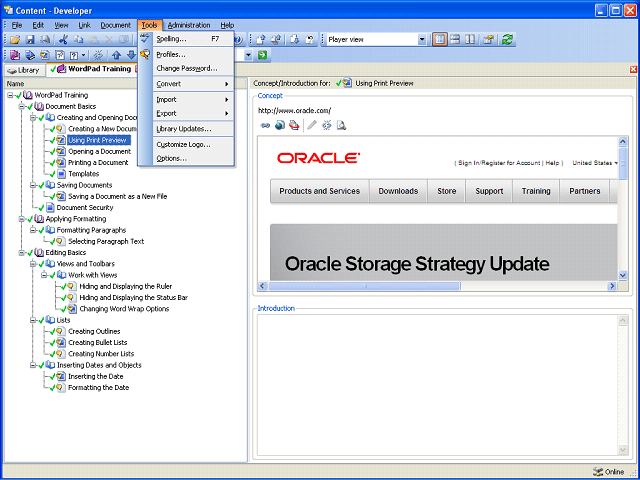The height and width of the screenshot is (480, 640).
Task: Click the blue Move Up arrow icon
Action: pyautogui.click(x=116, y=55)
